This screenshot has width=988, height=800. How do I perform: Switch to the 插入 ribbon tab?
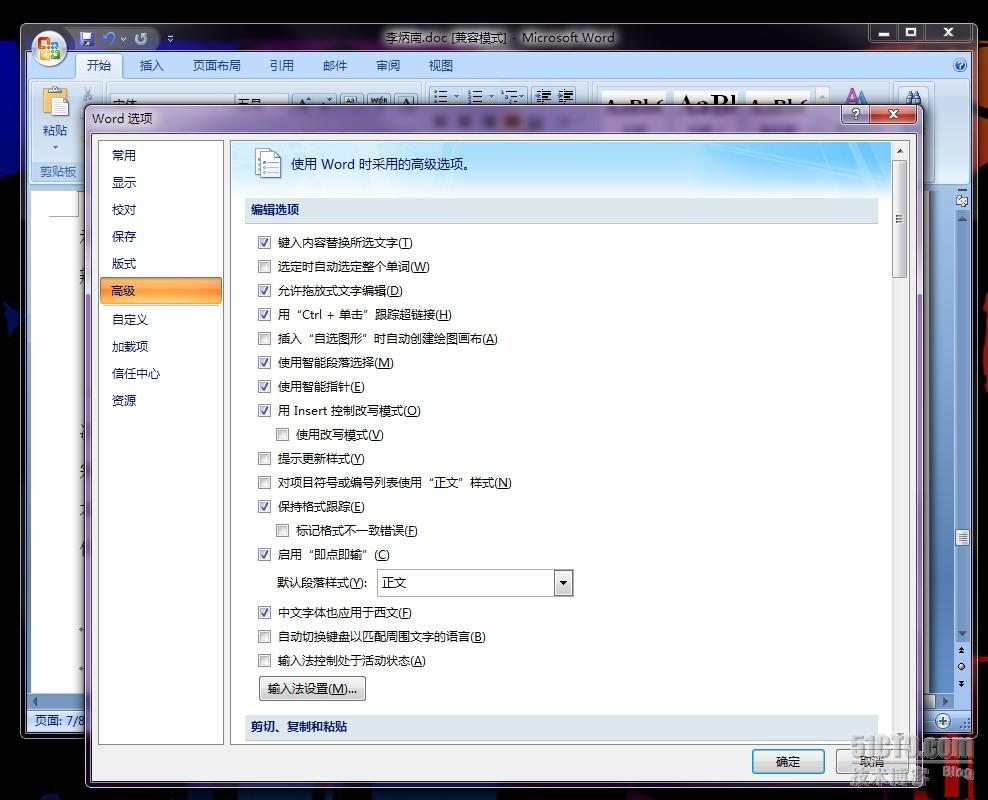pyautogui.click(x=151, y=66)
